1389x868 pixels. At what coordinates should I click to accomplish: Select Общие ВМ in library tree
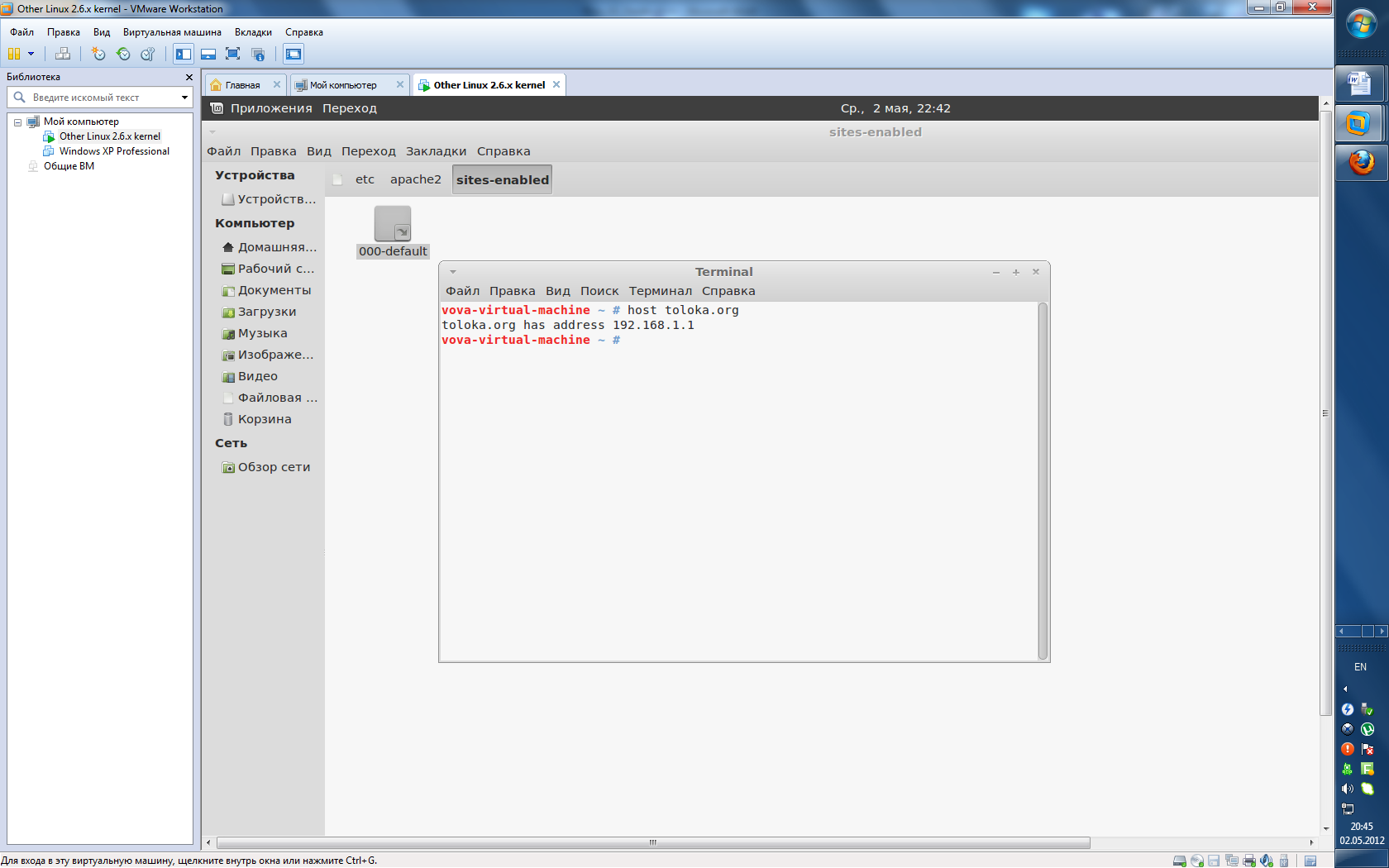pyautogui.click(x=69, y=166)
